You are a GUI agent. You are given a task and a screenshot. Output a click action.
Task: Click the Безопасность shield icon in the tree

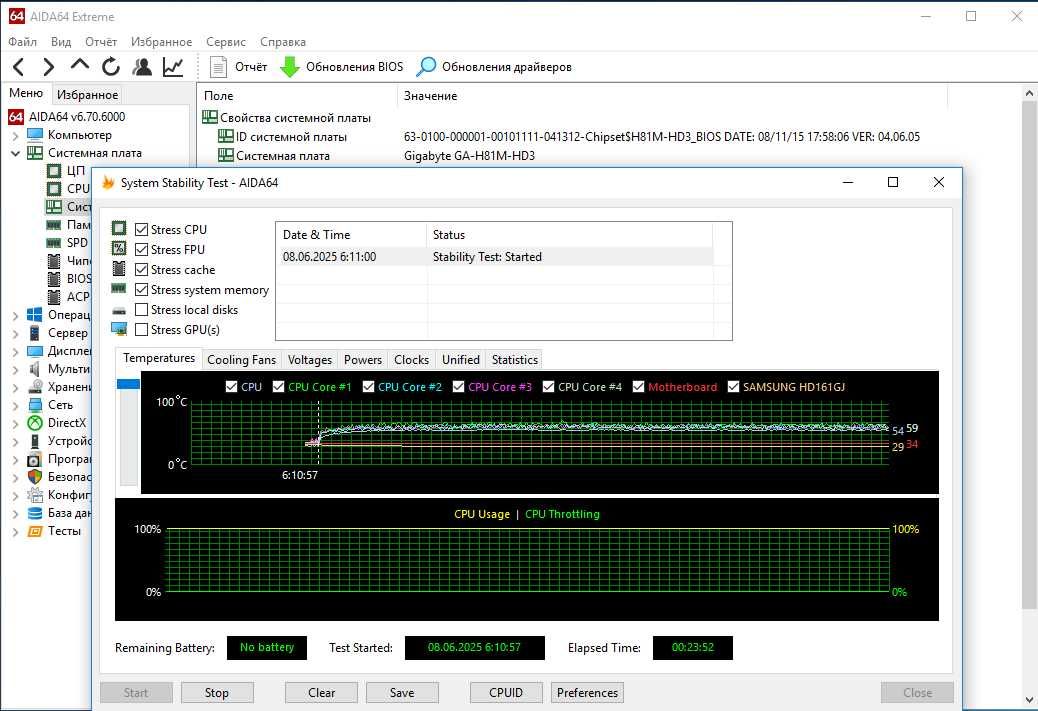pyautogui.click(x=34, y=477)
